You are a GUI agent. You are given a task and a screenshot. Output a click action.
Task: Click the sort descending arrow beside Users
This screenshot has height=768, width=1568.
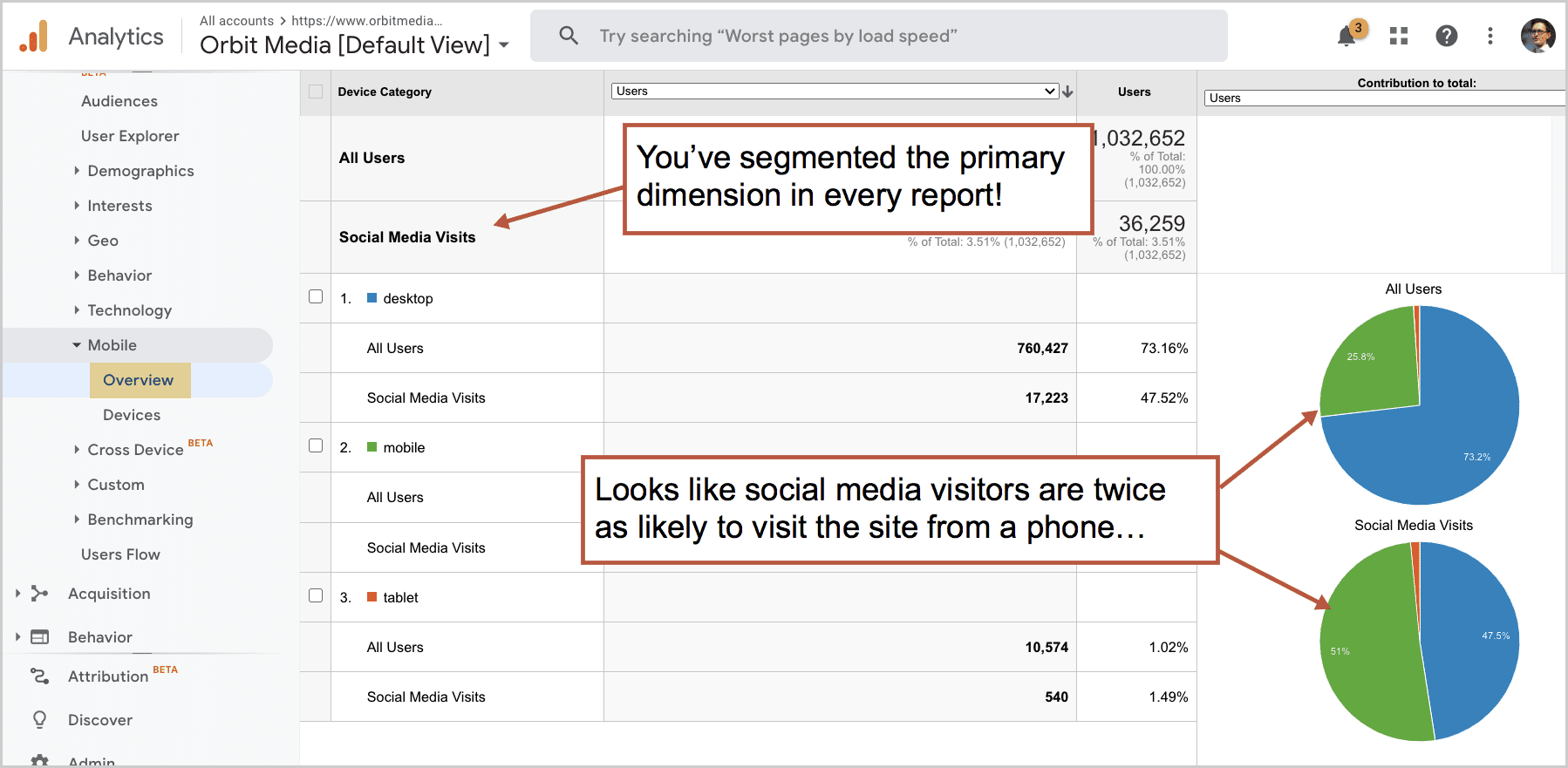(1067, 92)
